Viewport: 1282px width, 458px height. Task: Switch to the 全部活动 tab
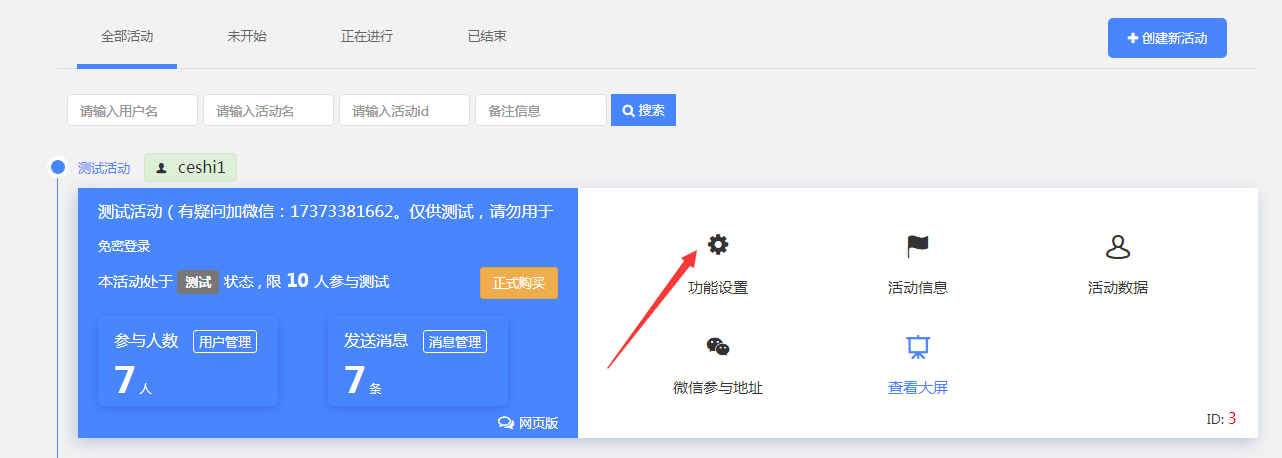[127, 37]
